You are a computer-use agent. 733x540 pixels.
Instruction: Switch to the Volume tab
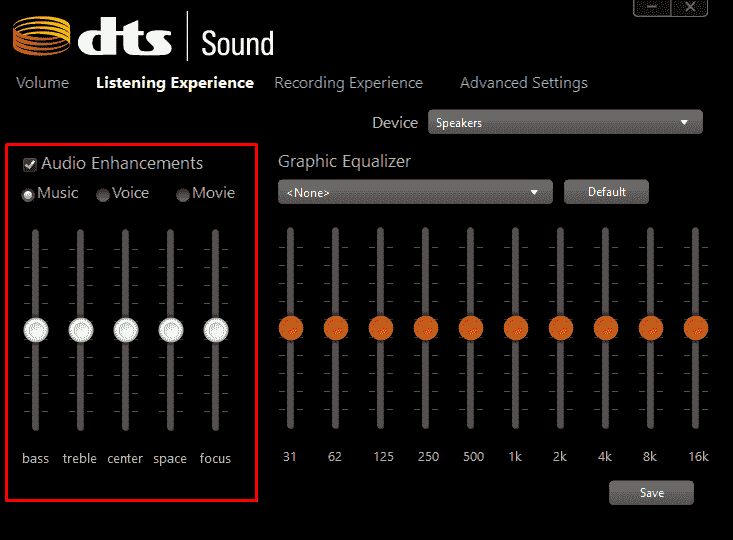click(x=42, y=83)
